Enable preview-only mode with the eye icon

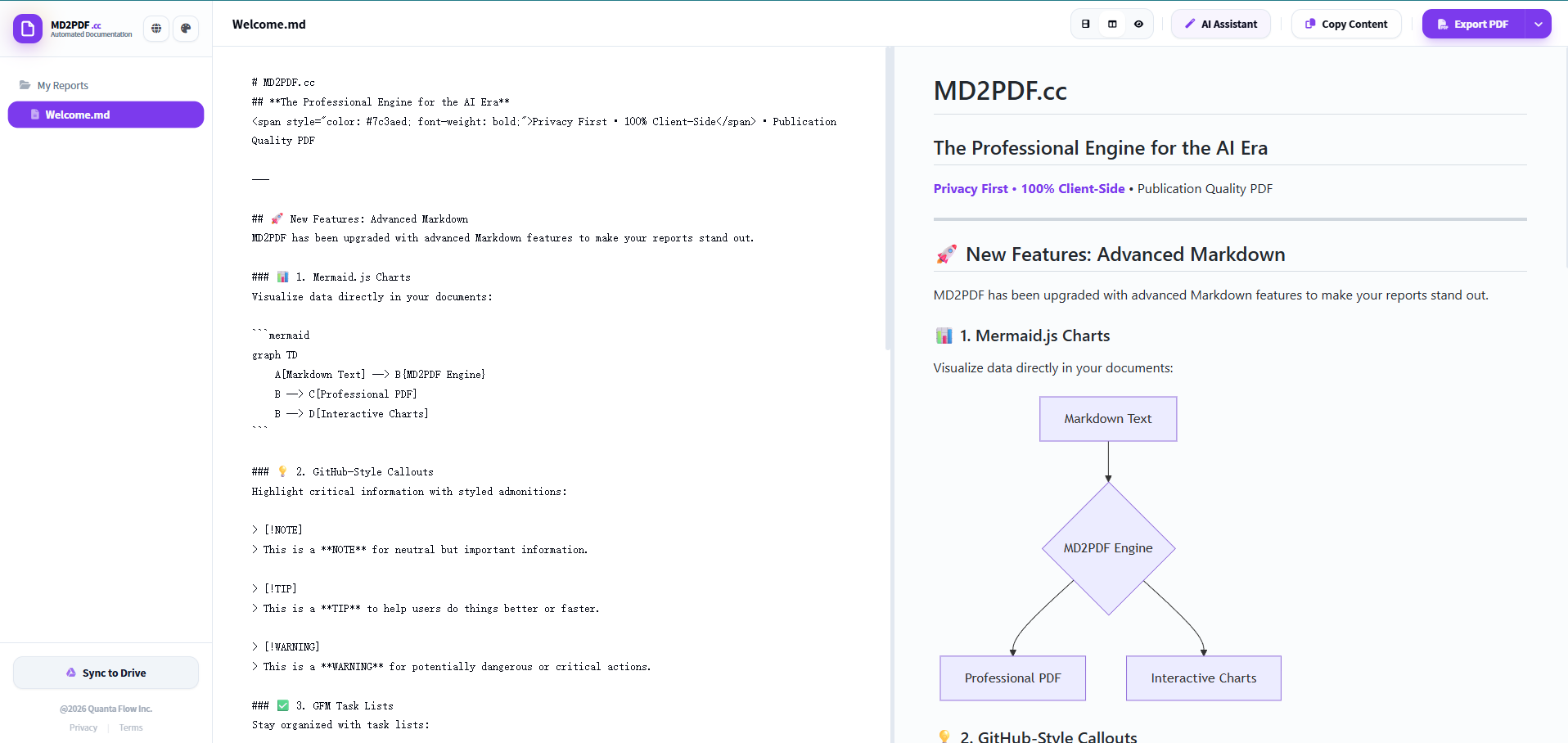(1138, 24)
